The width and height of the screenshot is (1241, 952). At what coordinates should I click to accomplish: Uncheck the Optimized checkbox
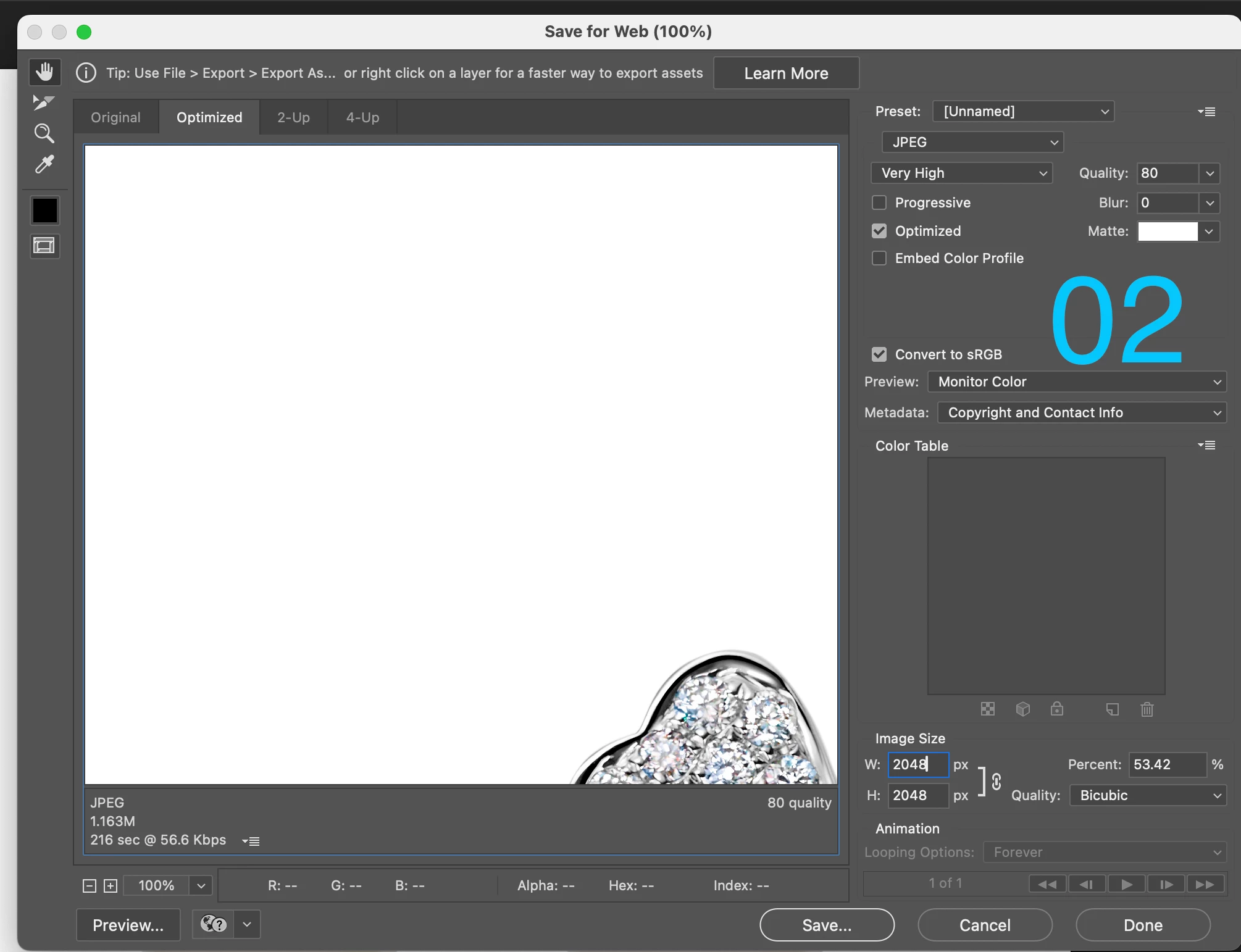coord(879,231)
